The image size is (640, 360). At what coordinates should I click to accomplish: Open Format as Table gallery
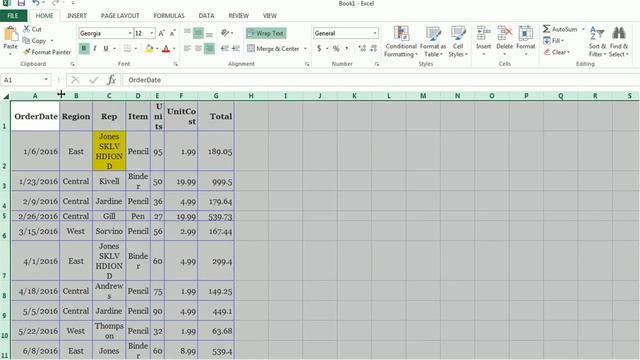(433, 42)
